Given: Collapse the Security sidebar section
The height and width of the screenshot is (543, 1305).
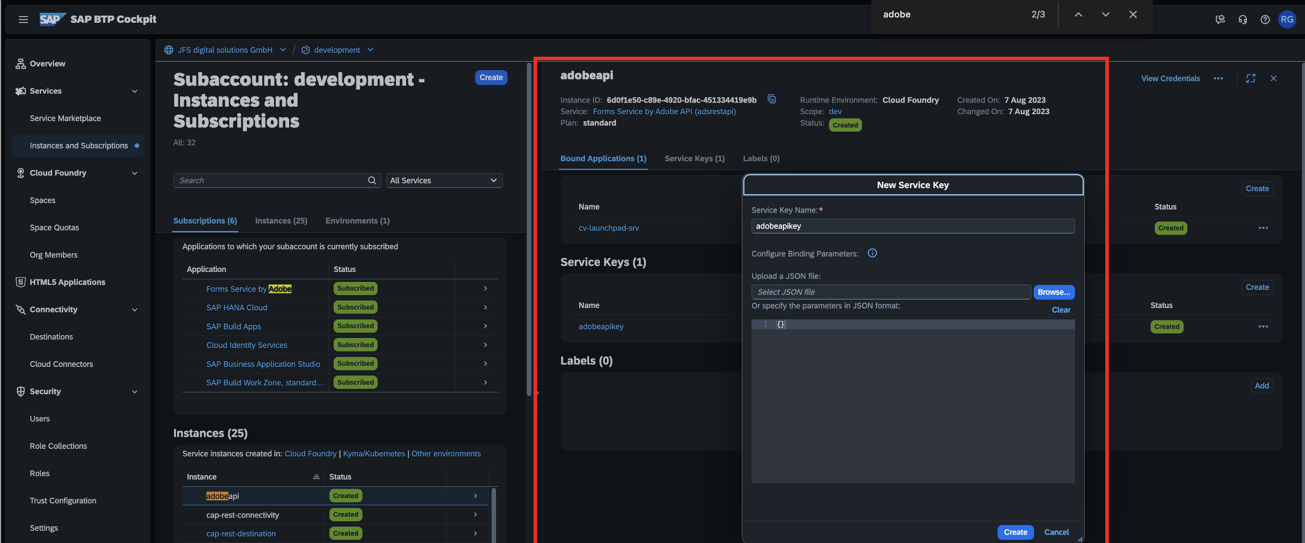Looking at the screenshot, I should tap(135, 392).
